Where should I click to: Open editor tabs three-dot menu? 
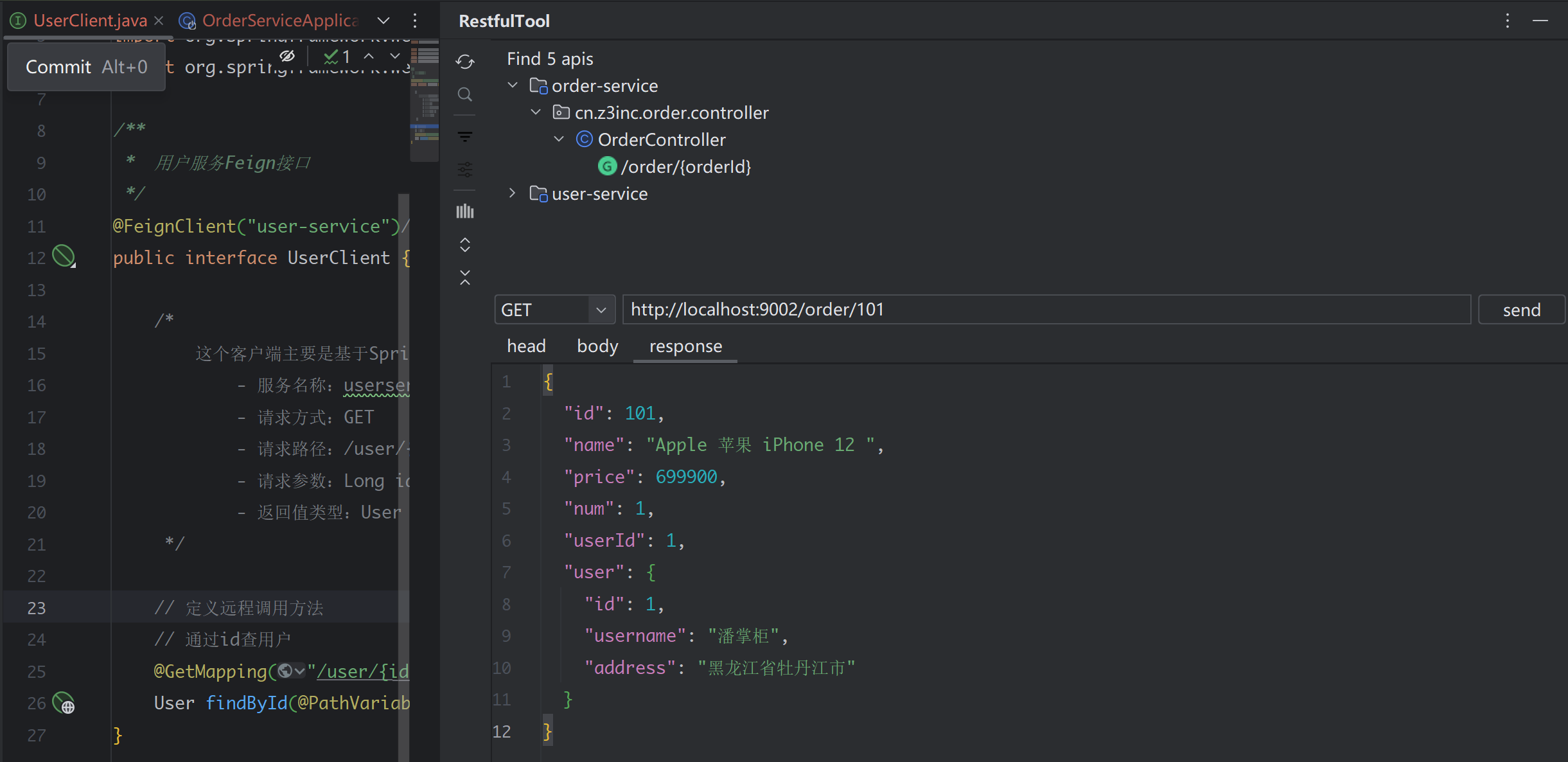(415, 21)
